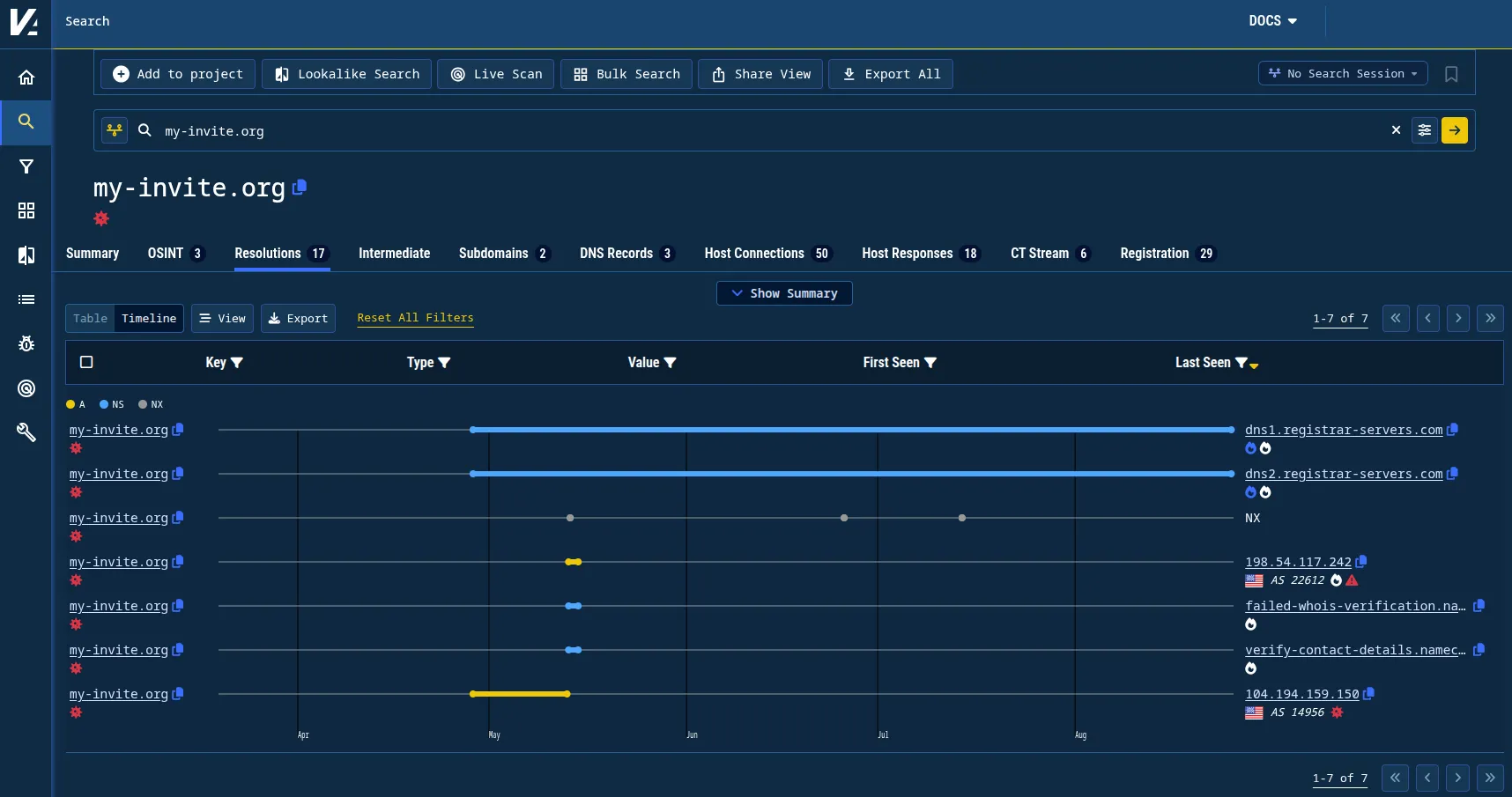The height and width of the screenshot is (797, 1512).
Task: Click the pivot icon left of search box
Action: (x=115, y=130)
